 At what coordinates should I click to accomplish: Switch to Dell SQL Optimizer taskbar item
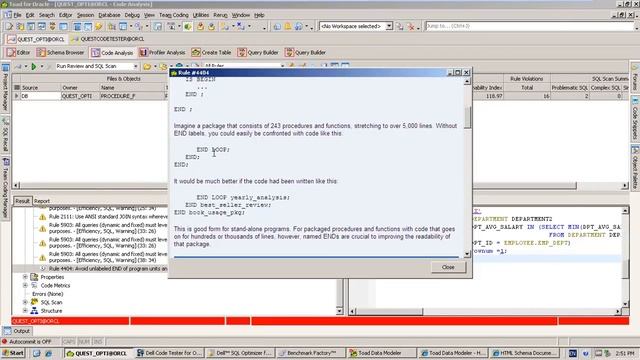tap(240, 353)
